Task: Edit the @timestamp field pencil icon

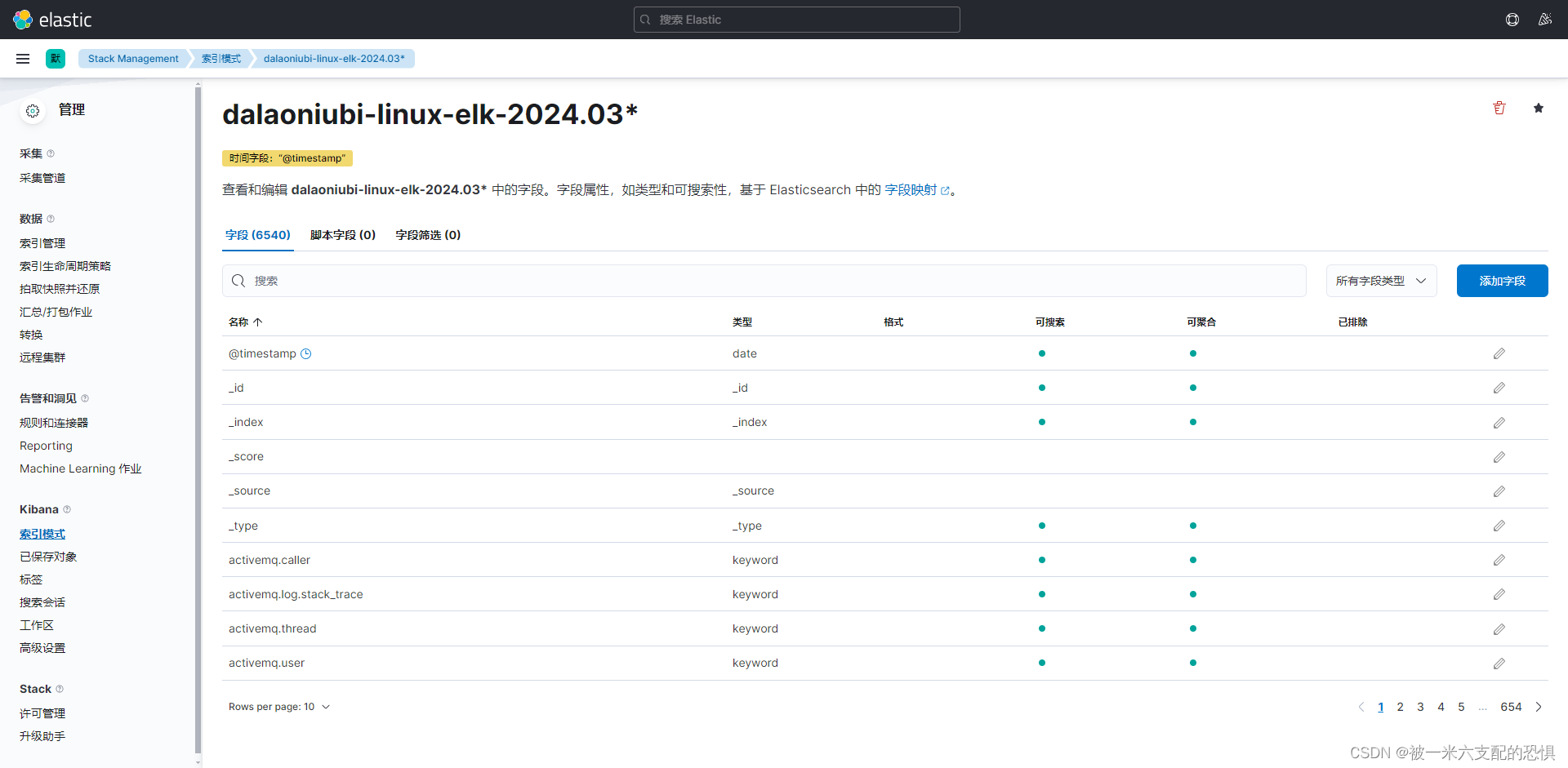Action: (x=1499, y=353)
